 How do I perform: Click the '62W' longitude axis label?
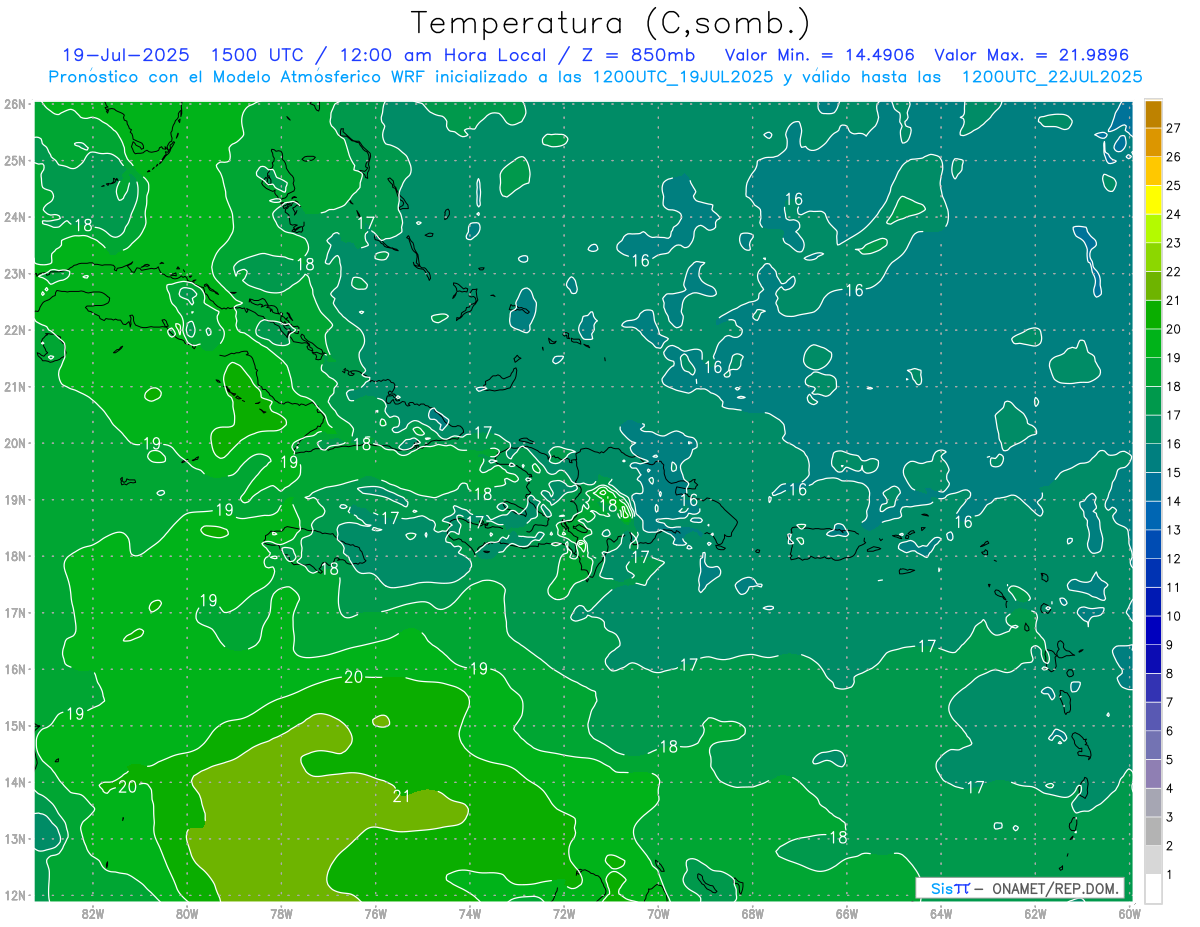(1036, 913)
